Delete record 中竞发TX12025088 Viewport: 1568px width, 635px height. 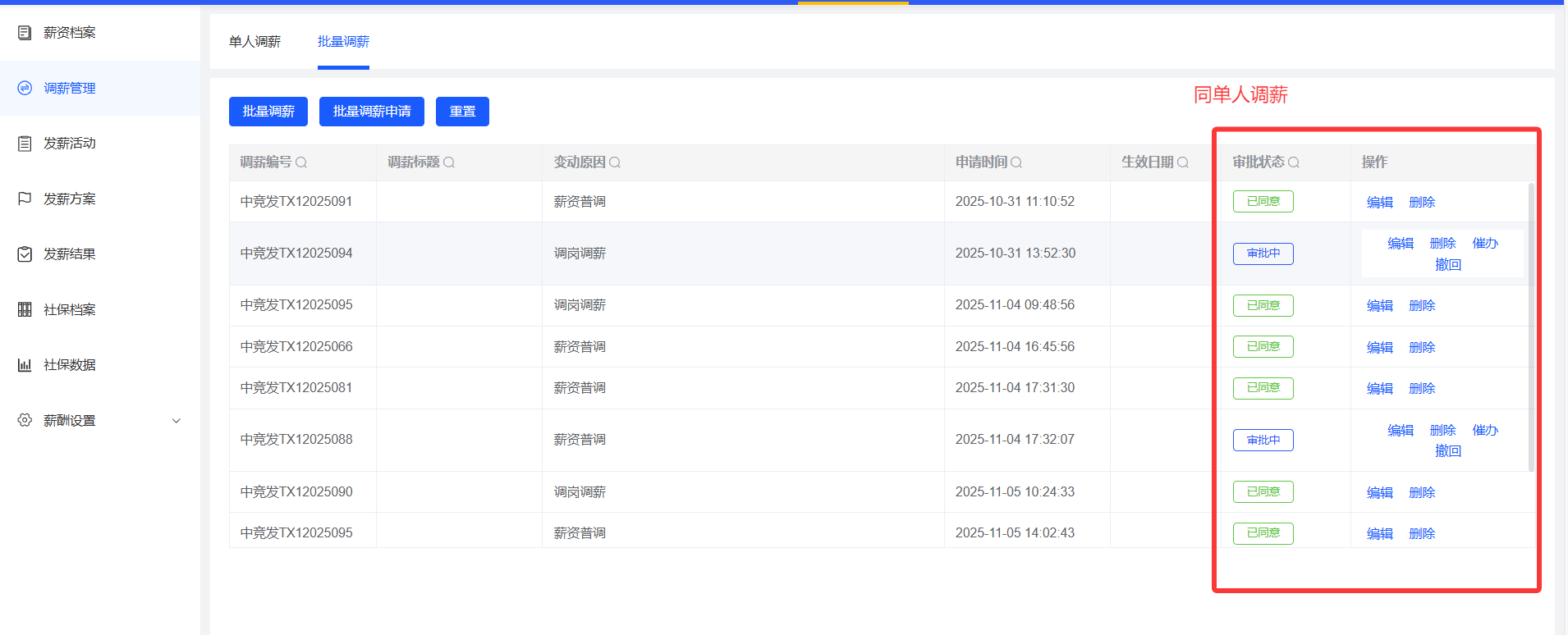1442,431
